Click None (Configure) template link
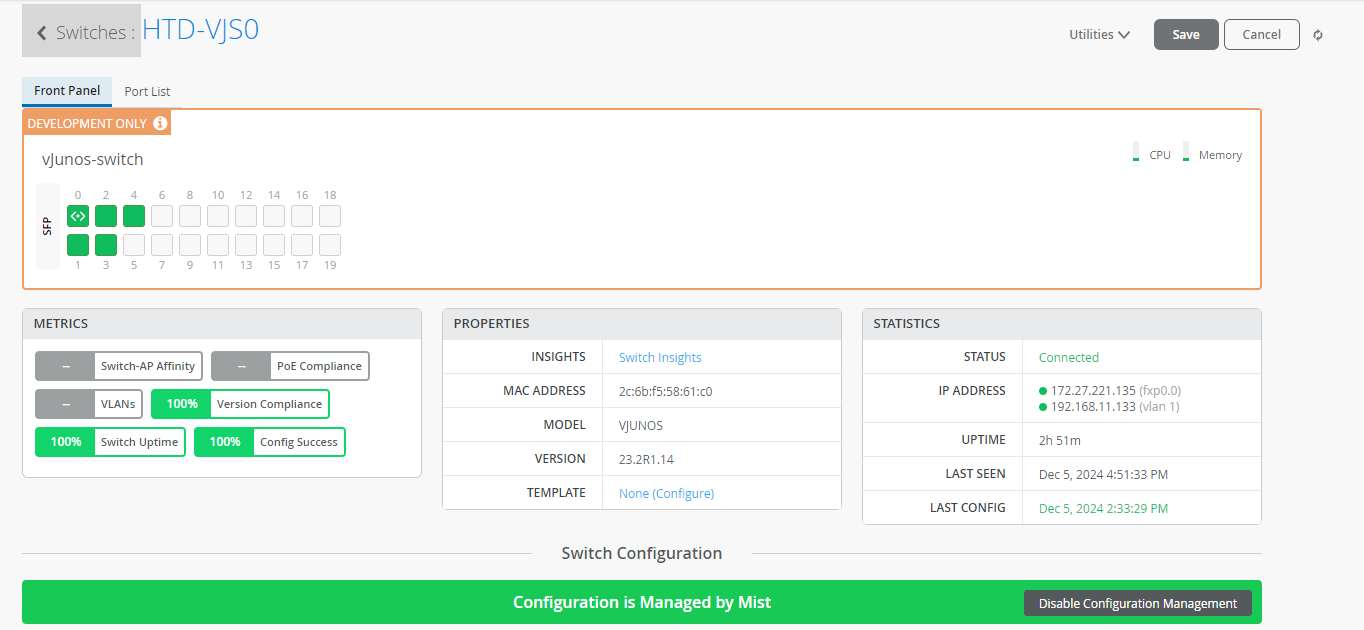The image size is (1364, 630). [666, 493]
